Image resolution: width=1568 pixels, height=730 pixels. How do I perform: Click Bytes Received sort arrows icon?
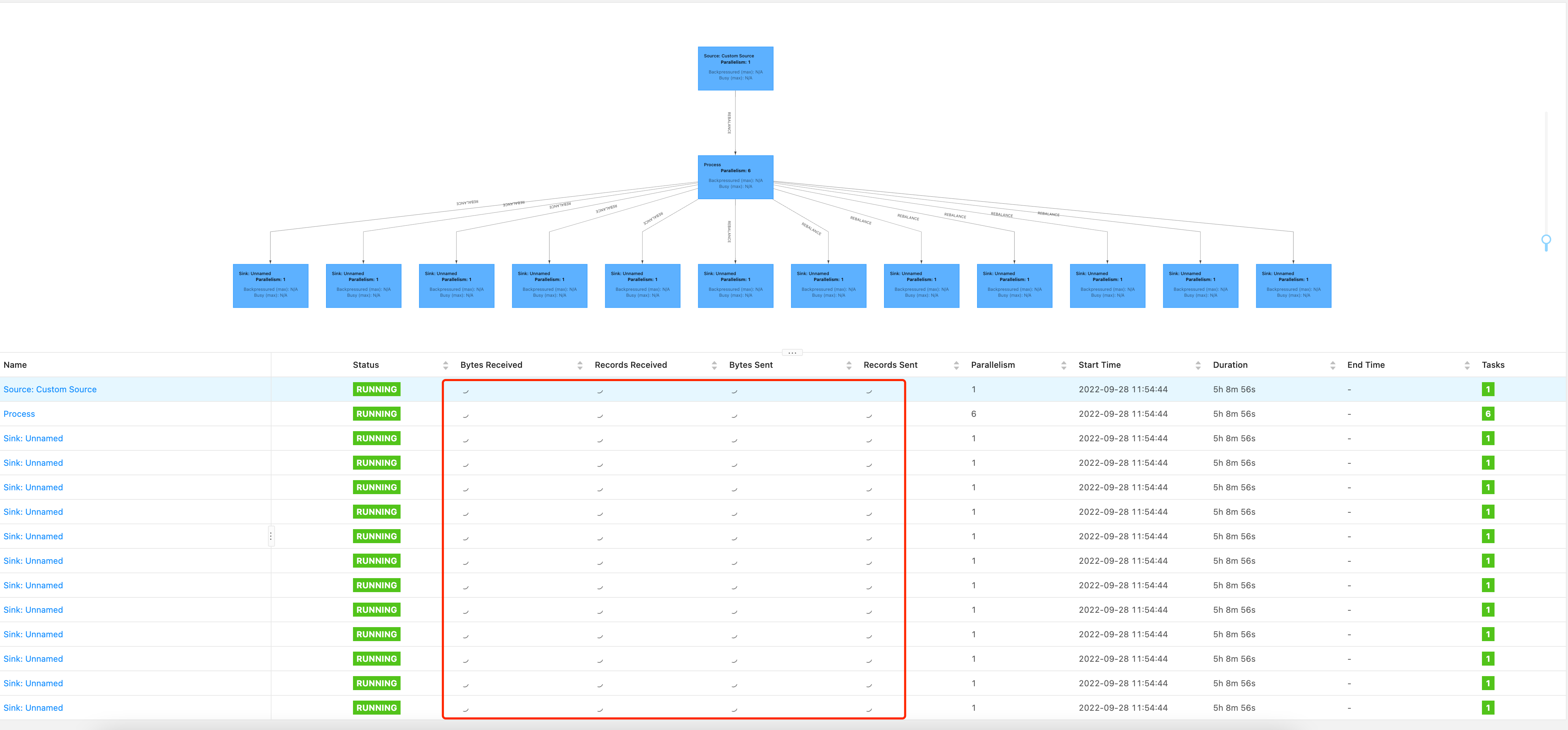click(x=580, y=365)
